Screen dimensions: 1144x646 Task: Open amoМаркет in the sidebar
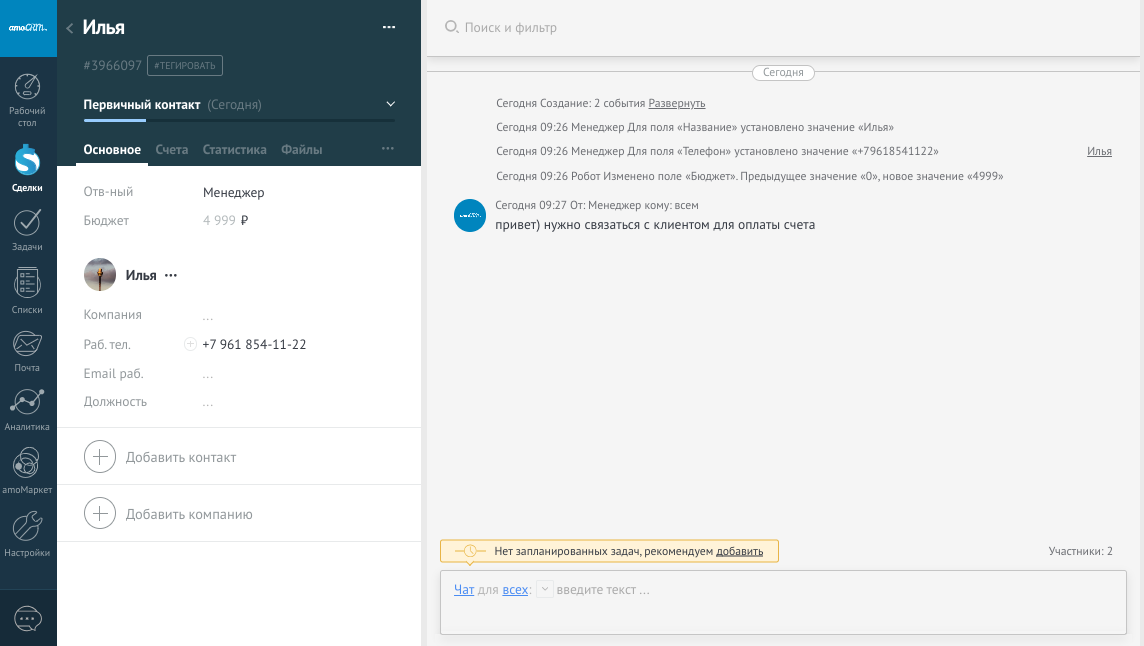point(28,465)
